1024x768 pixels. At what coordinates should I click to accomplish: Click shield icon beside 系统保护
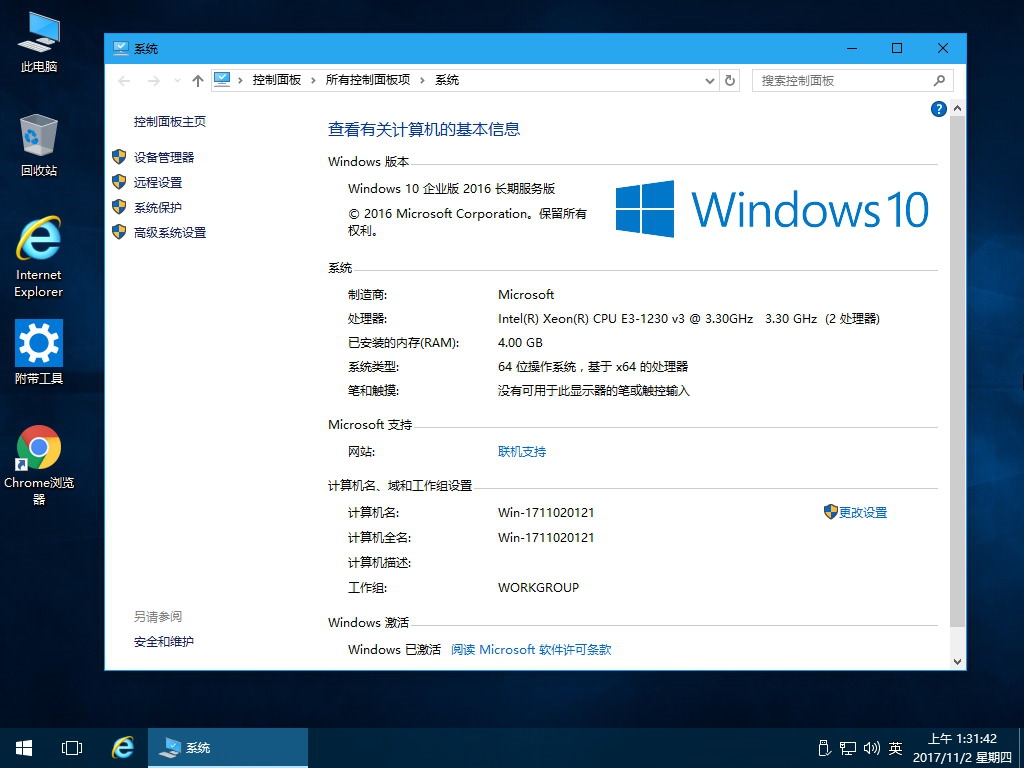pyautogui.click(x=119, y=207)
